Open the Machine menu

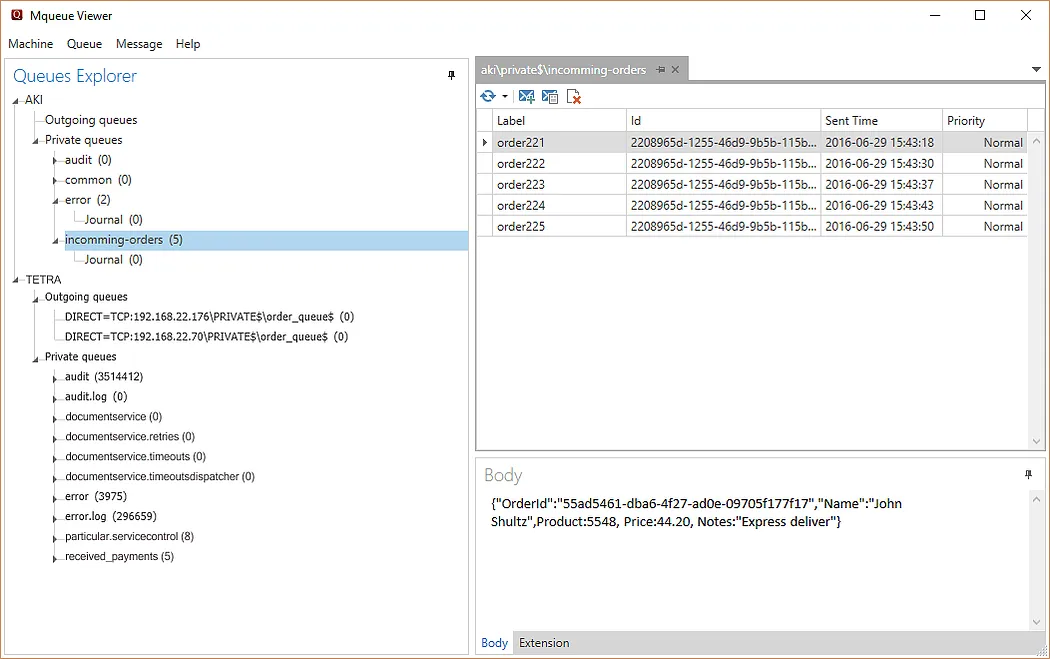click(30, 44)
